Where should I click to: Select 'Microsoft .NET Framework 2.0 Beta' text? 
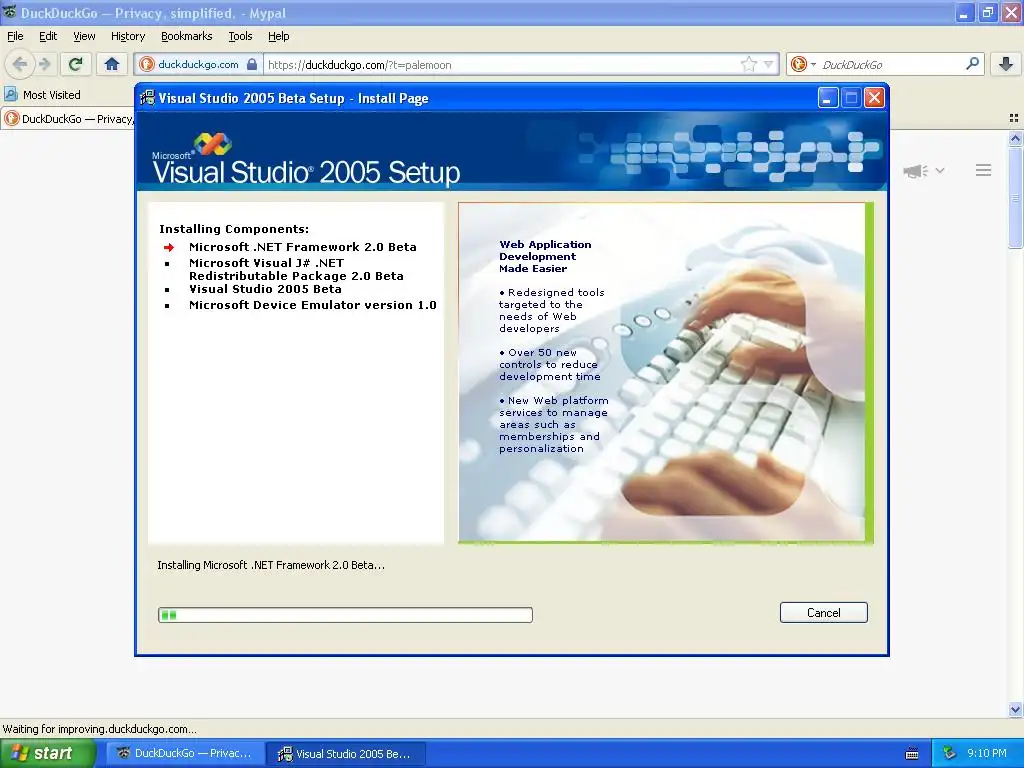[302, 247]
